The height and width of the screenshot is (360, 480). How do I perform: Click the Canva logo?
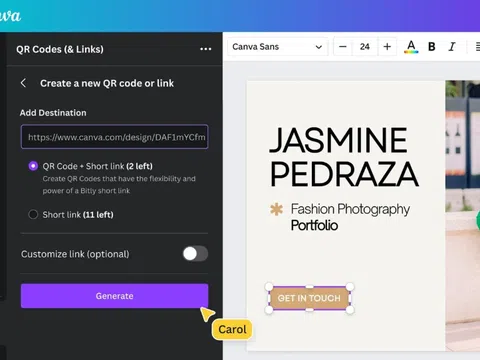(10, 16)
